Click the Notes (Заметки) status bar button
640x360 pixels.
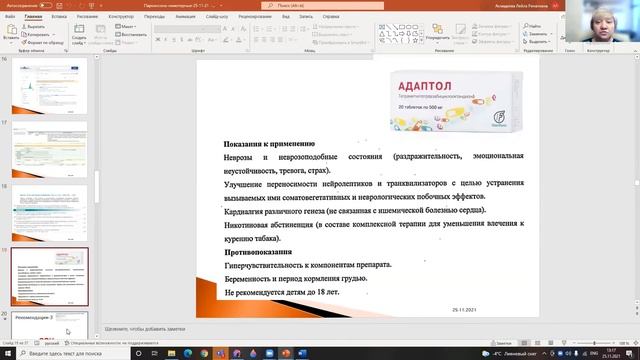(x=501, y=343)
